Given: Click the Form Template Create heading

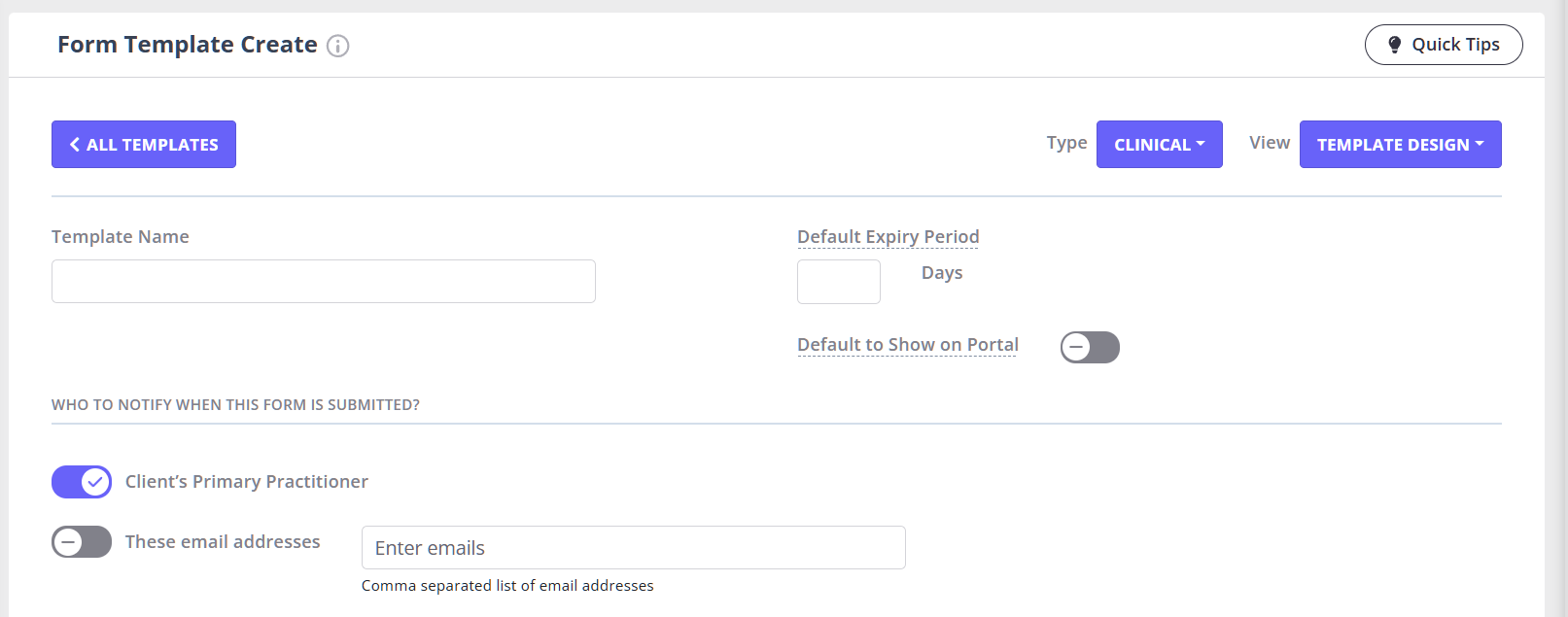Looking at the screenshot, I should (x=188, y=45).
